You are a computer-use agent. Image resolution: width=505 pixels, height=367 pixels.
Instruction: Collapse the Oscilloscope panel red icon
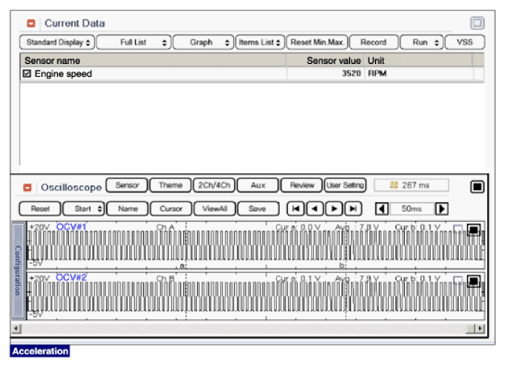[27, 188]
